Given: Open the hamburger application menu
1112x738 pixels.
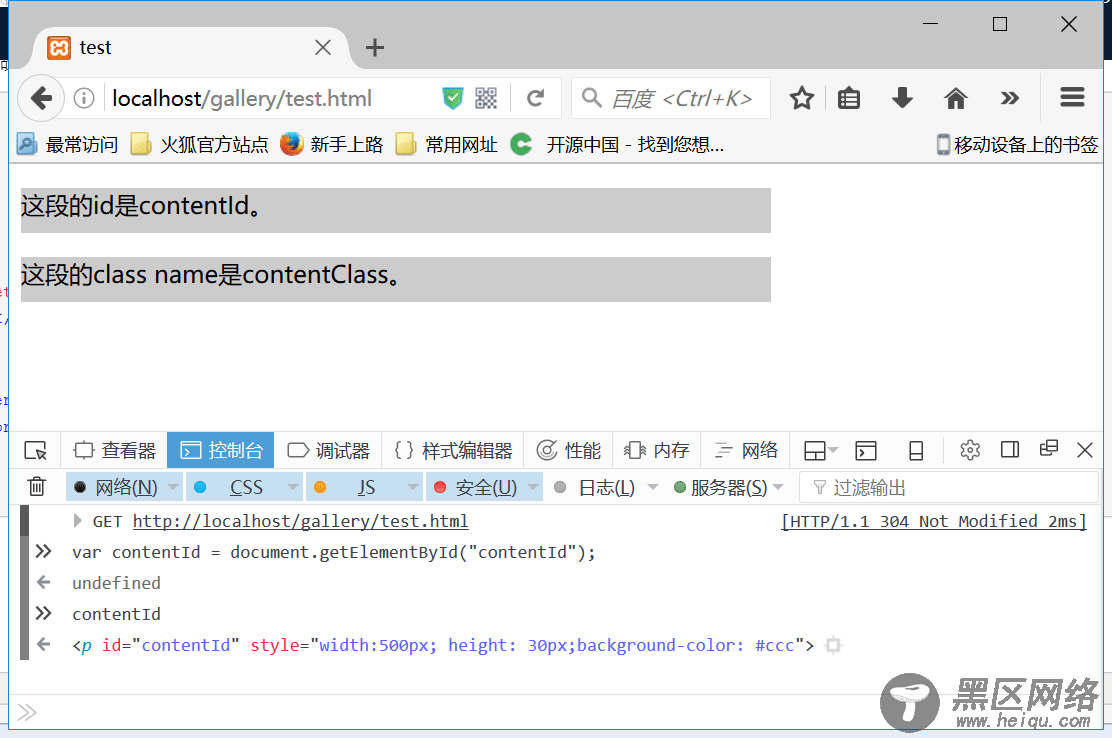Looking at the screenshot, I should tap(1072, 97).
